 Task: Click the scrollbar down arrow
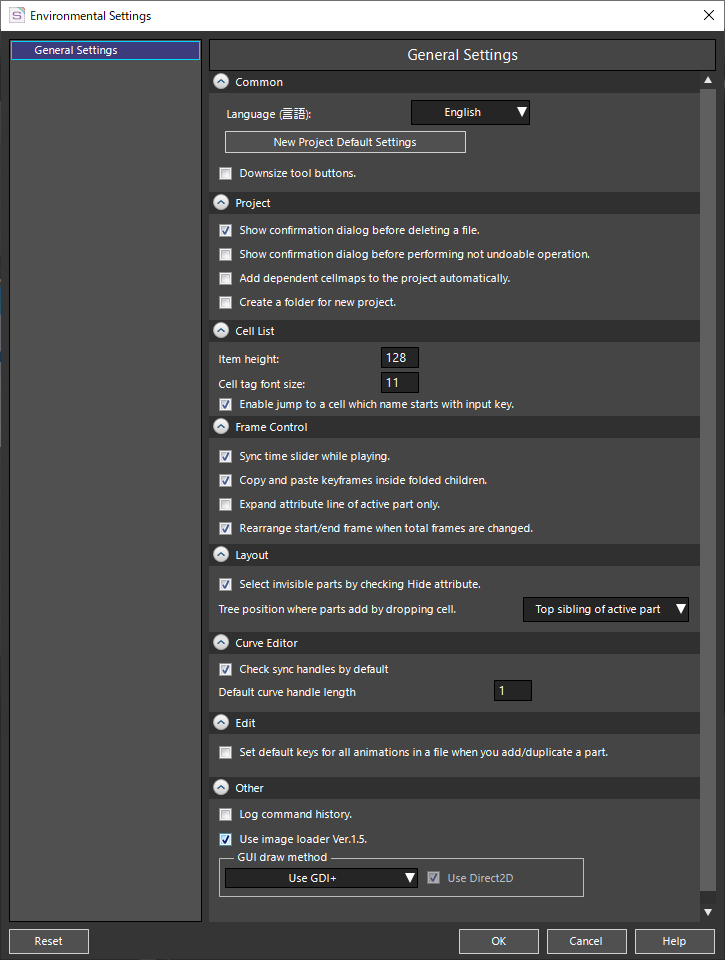pyautogui.click(x=708, y=912)
